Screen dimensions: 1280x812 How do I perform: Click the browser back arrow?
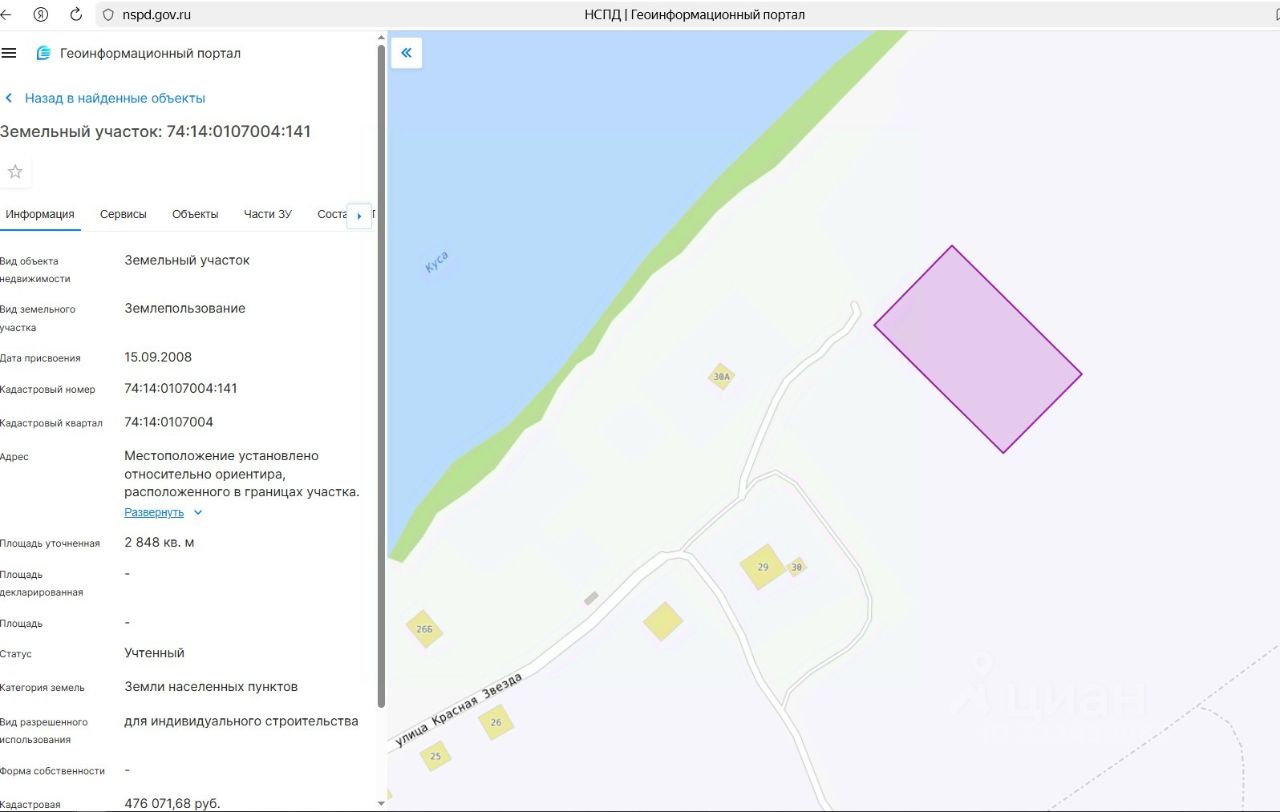7,14
